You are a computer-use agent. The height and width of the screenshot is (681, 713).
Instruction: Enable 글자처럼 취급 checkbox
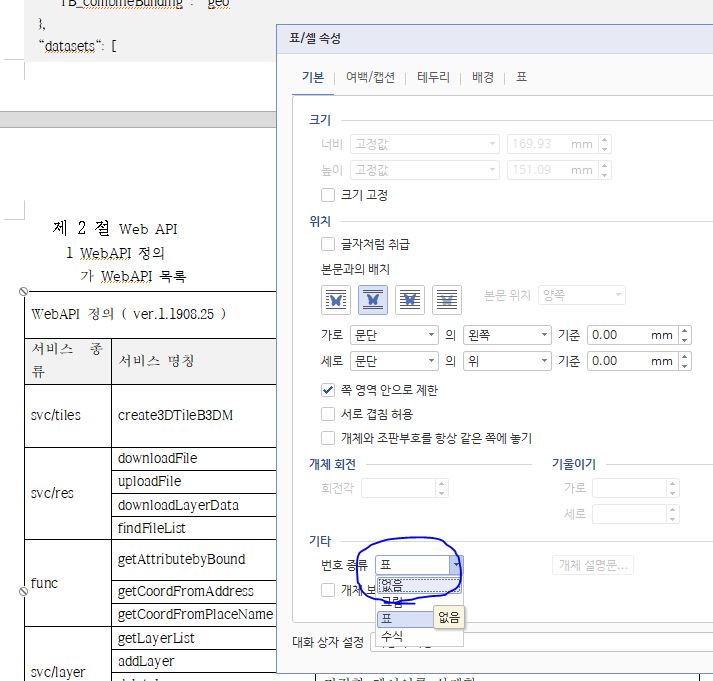click(328, 244)
